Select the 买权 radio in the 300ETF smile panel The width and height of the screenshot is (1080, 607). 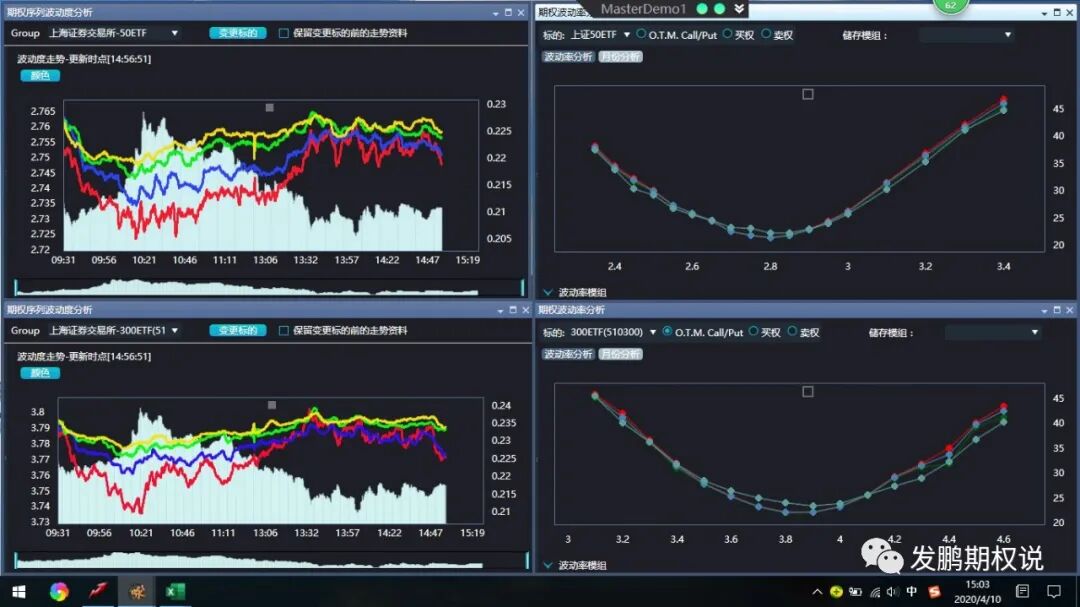[x=754, y=331]
